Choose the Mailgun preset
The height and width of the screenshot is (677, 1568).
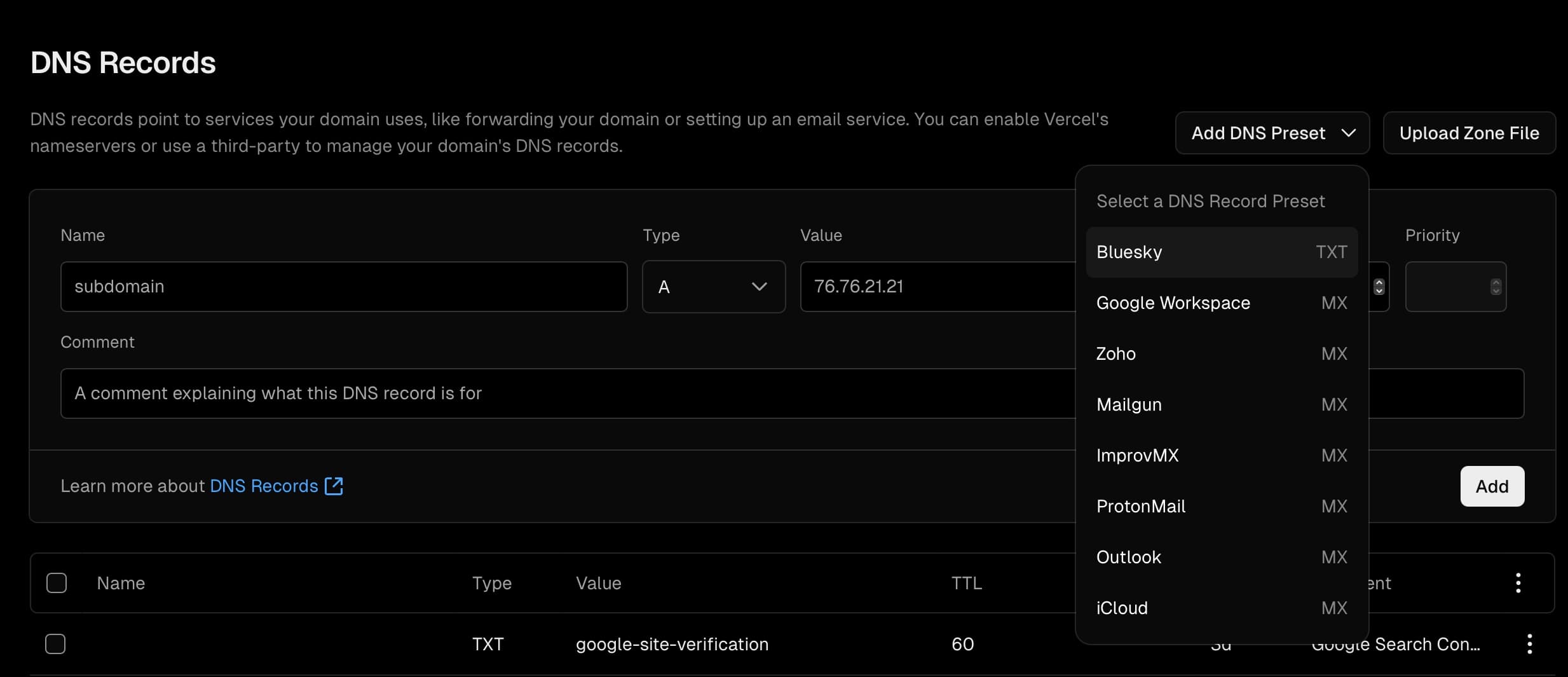coord(1220,404)
